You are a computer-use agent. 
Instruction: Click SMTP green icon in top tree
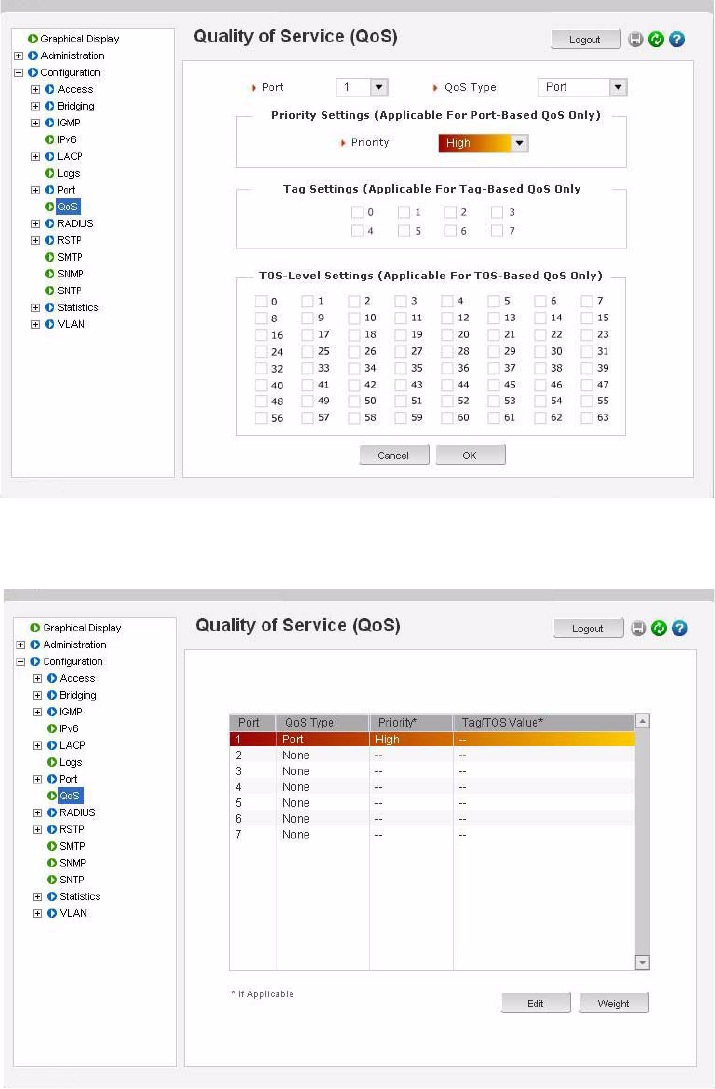49,257
